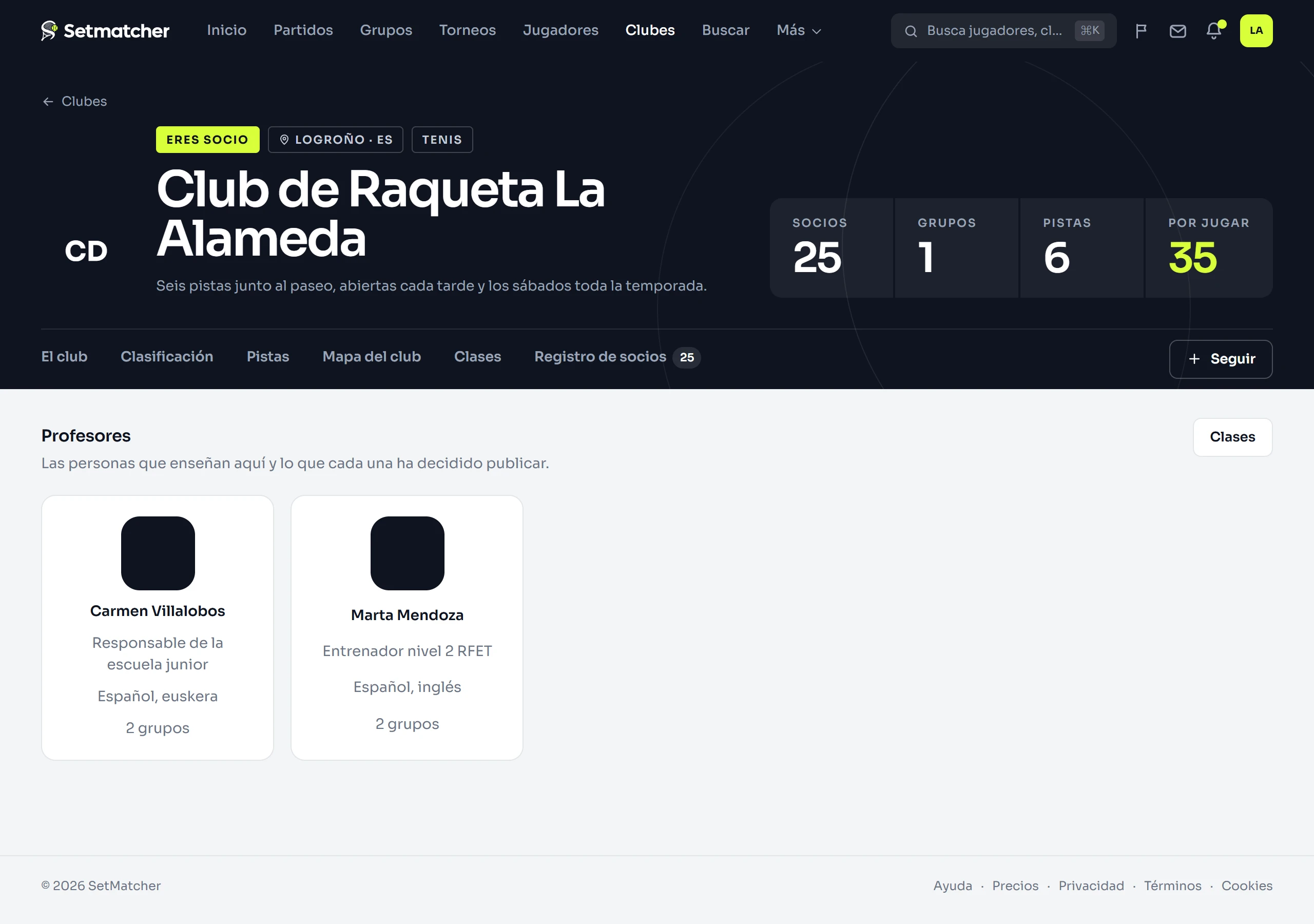The image size is (1314, 924).
Task: Click the Marta Mendoza name
Action: click(407, 615)
